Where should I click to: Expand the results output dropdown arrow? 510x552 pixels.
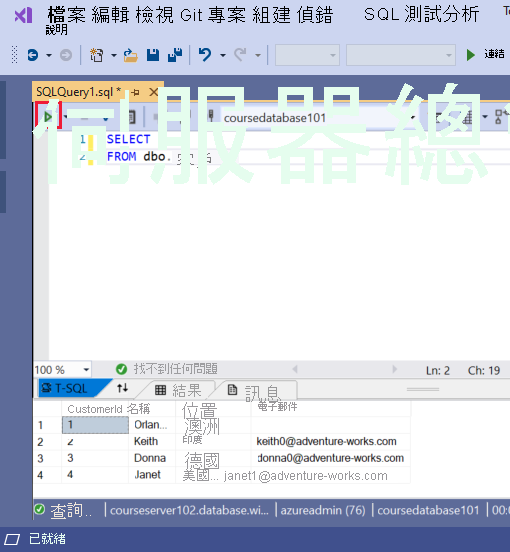(485, 117)
